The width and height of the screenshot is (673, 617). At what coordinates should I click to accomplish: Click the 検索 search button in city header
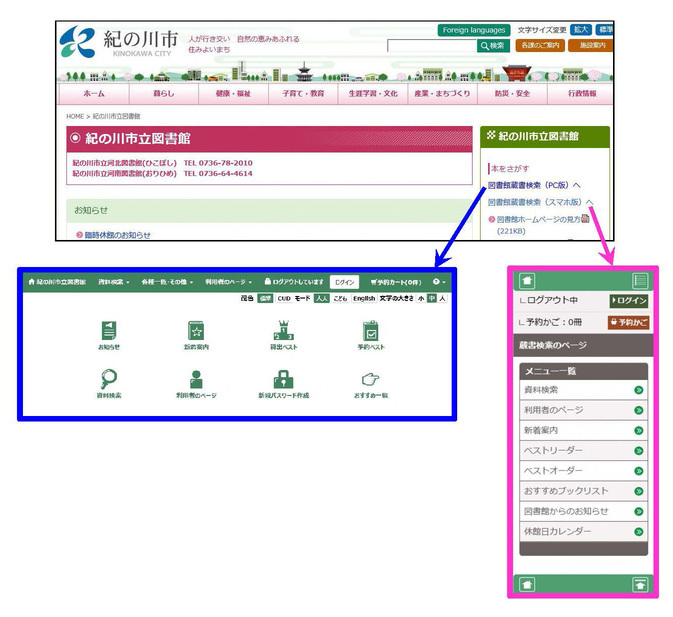coord(493,45)
